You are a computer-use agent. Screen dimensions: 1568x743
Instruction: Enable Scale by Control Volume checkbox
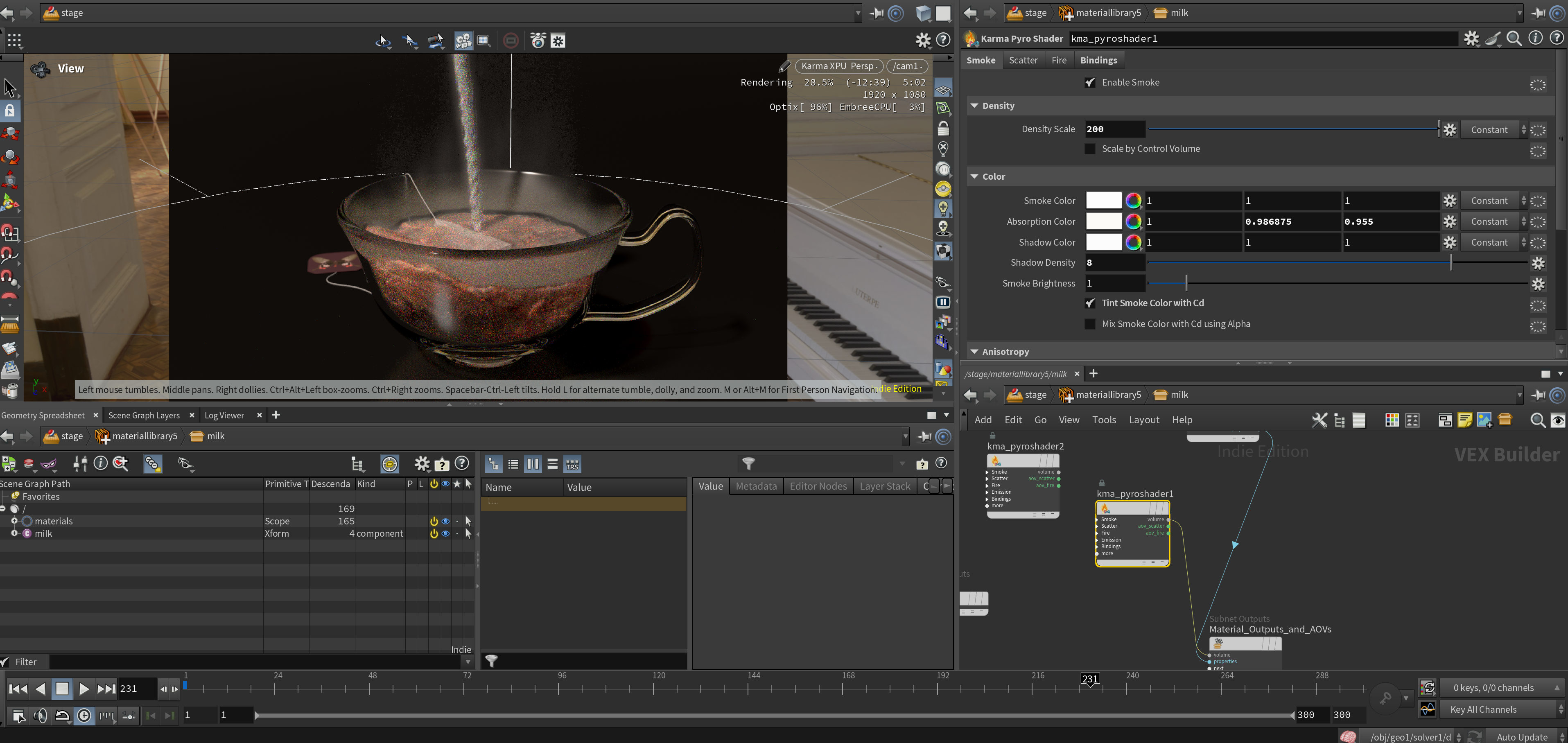pyautogui.click(x=1090, y=149)
